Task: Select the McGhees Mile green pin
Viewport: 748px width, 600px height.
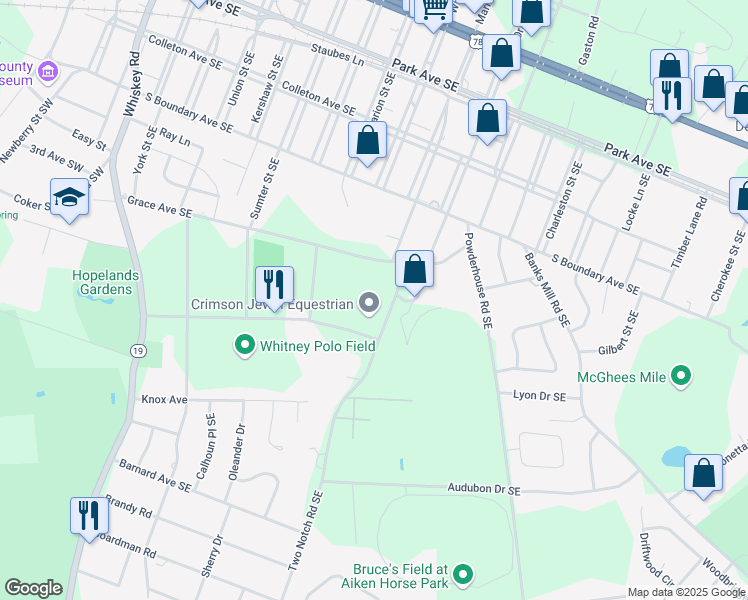Action: 682,377
